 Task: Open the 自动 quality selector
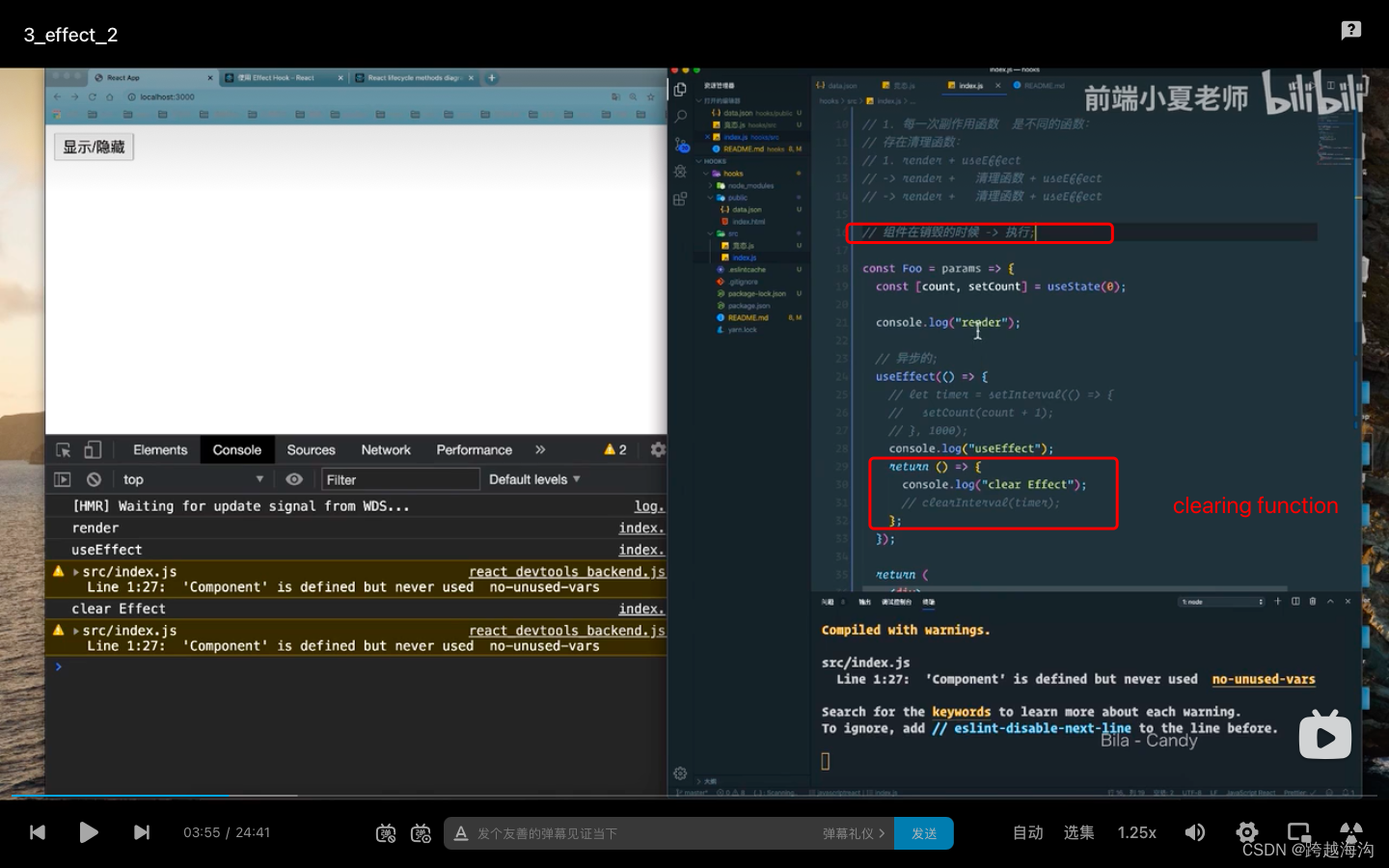pyautogui.click(x=1027, y=832)
